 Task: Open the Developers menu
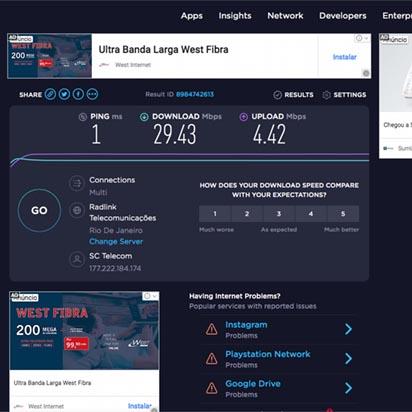(x=343, y=16)
